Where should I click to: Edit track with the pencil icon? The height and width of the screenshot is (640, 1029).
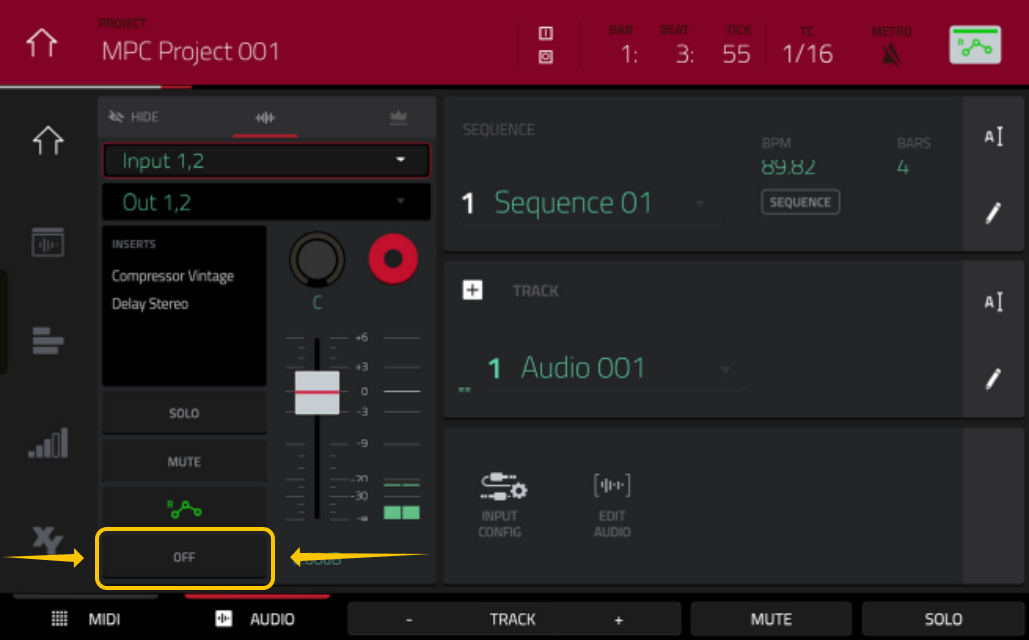pyautogui.click(x=993, y=379)
